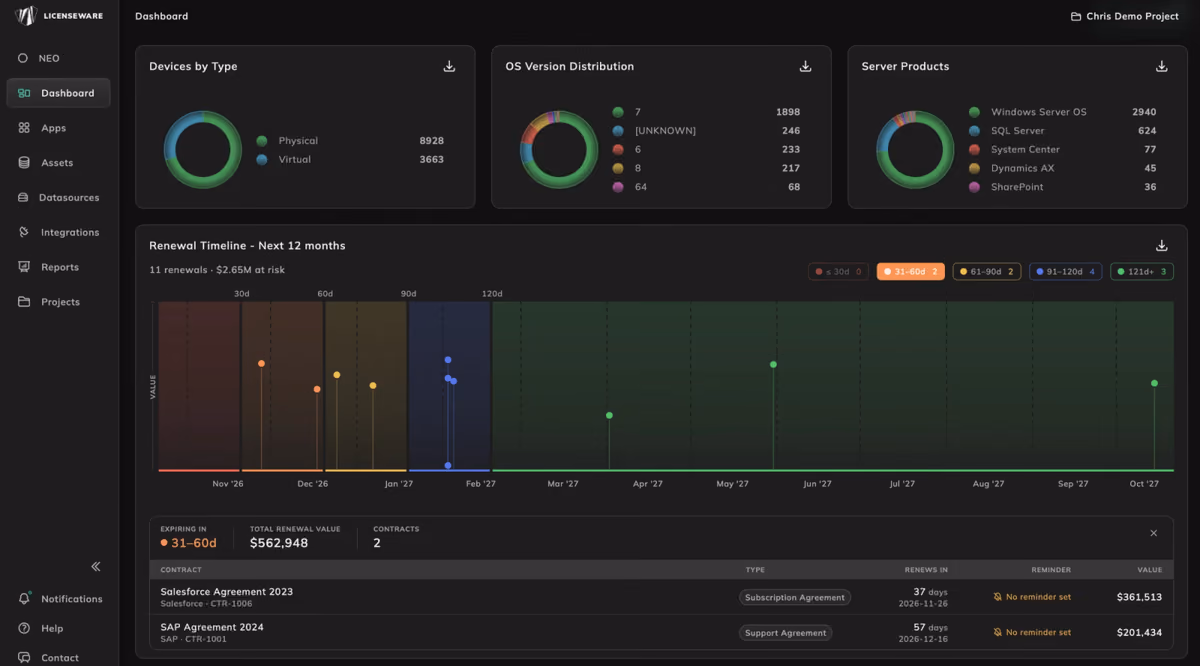Click the SharePoint legend entry
This screenshot has width=1200, height=666.
click(x=1062, y=187)
